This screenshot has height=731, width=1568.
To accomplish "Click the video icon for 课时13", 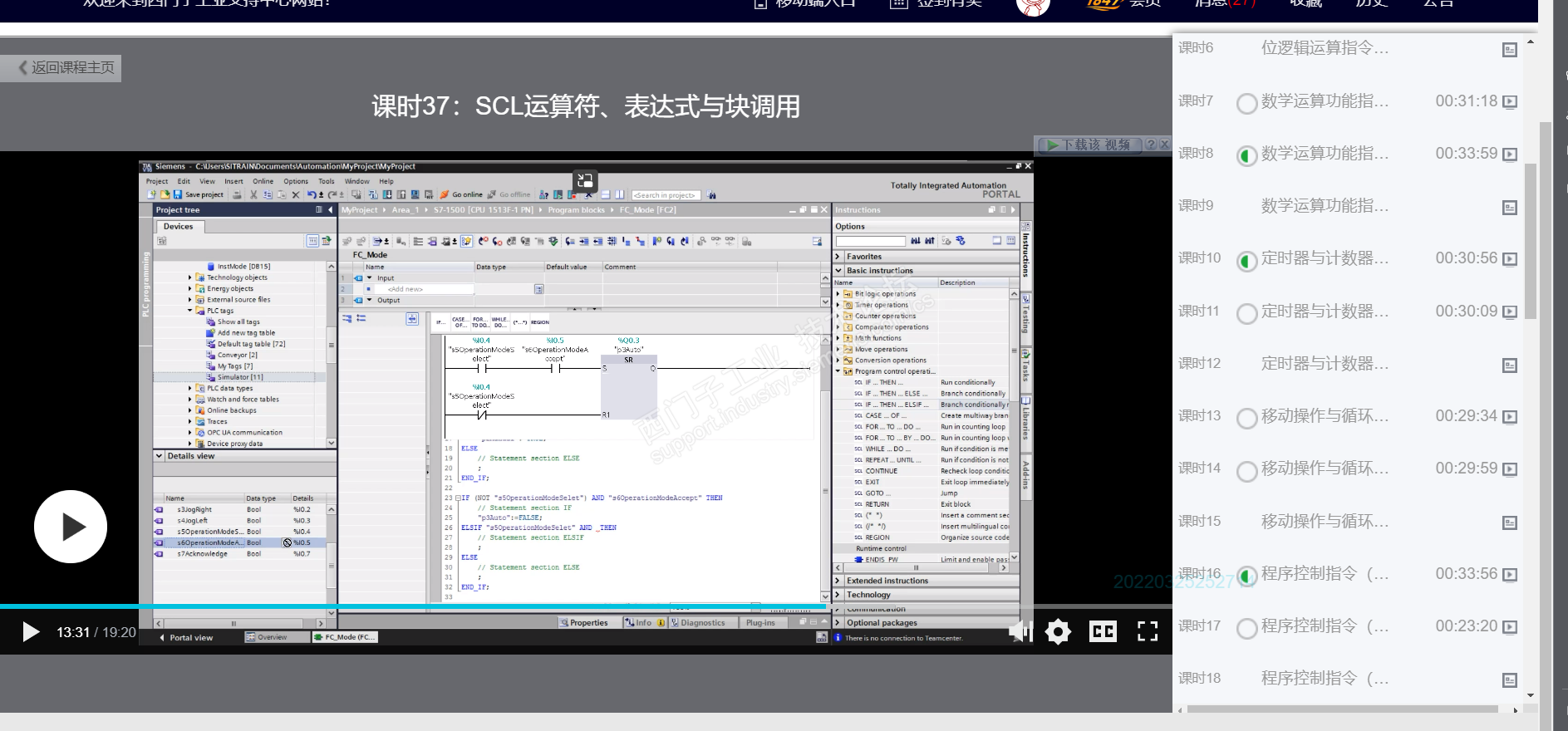I will [1510, 417].
